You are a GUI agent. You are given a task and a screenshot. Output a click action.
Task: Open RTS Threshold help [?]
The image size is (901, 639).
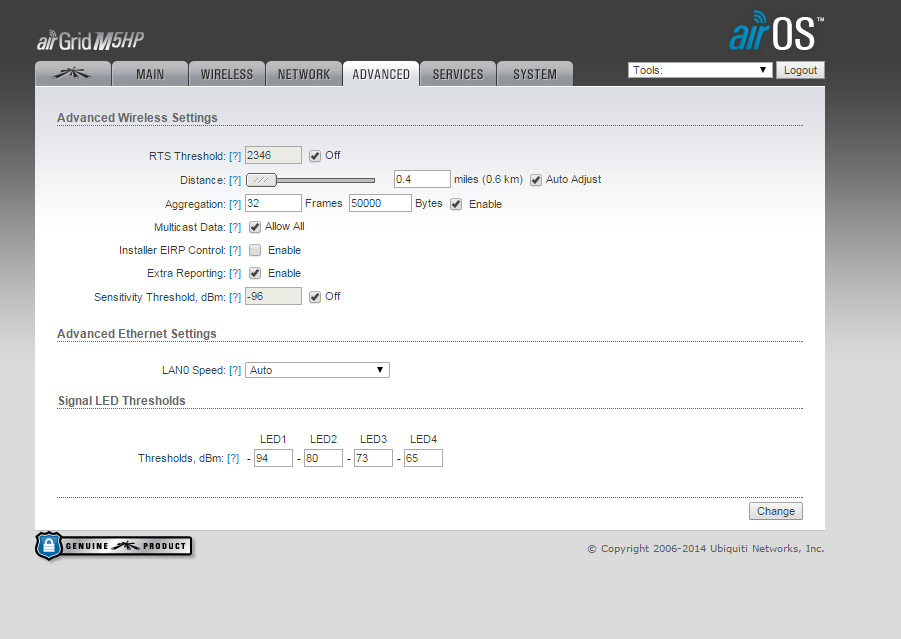(235, 156)
